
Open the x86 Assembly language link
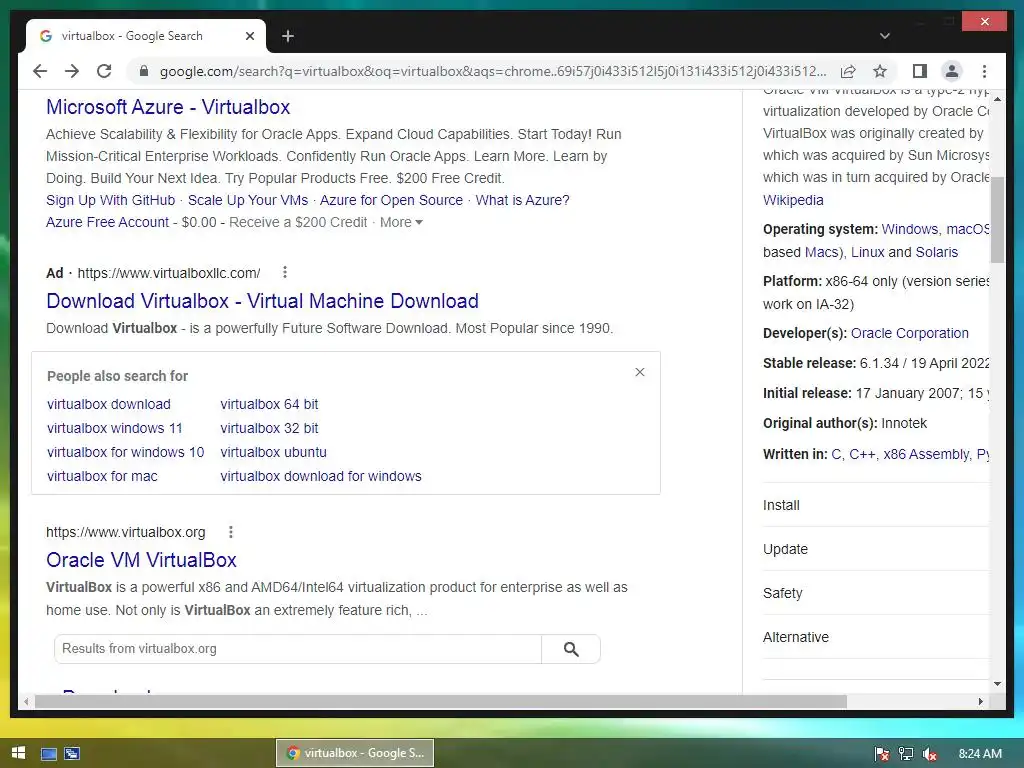[x=926, y=455]
